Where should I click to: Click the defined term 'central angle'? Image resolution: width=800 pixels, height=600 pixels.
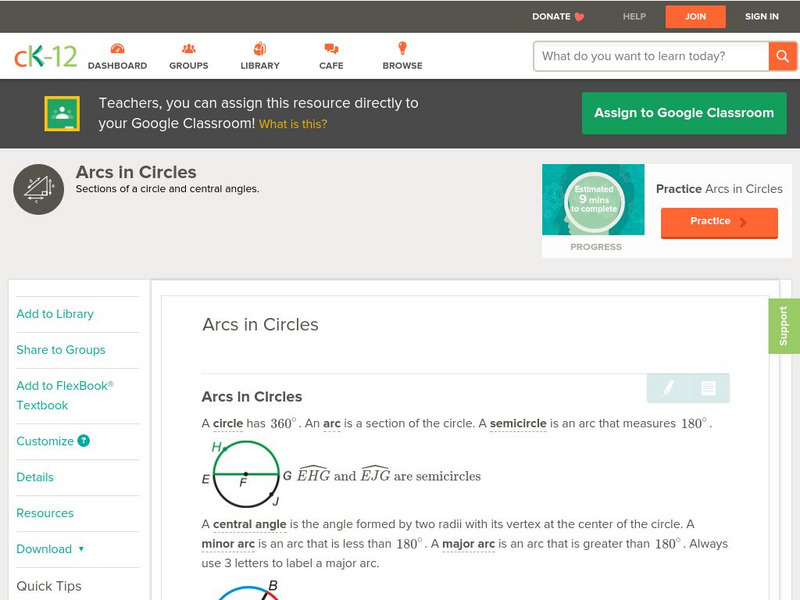click(249, 524)
